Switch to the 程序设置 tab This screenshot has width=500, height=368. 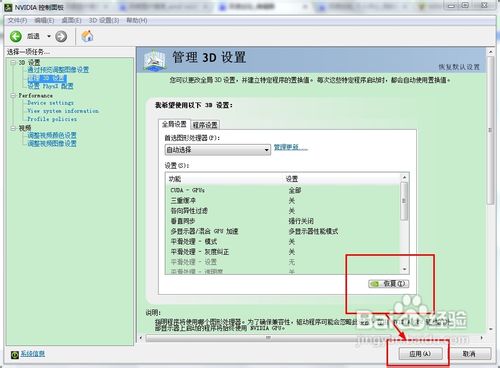(205, 125)
